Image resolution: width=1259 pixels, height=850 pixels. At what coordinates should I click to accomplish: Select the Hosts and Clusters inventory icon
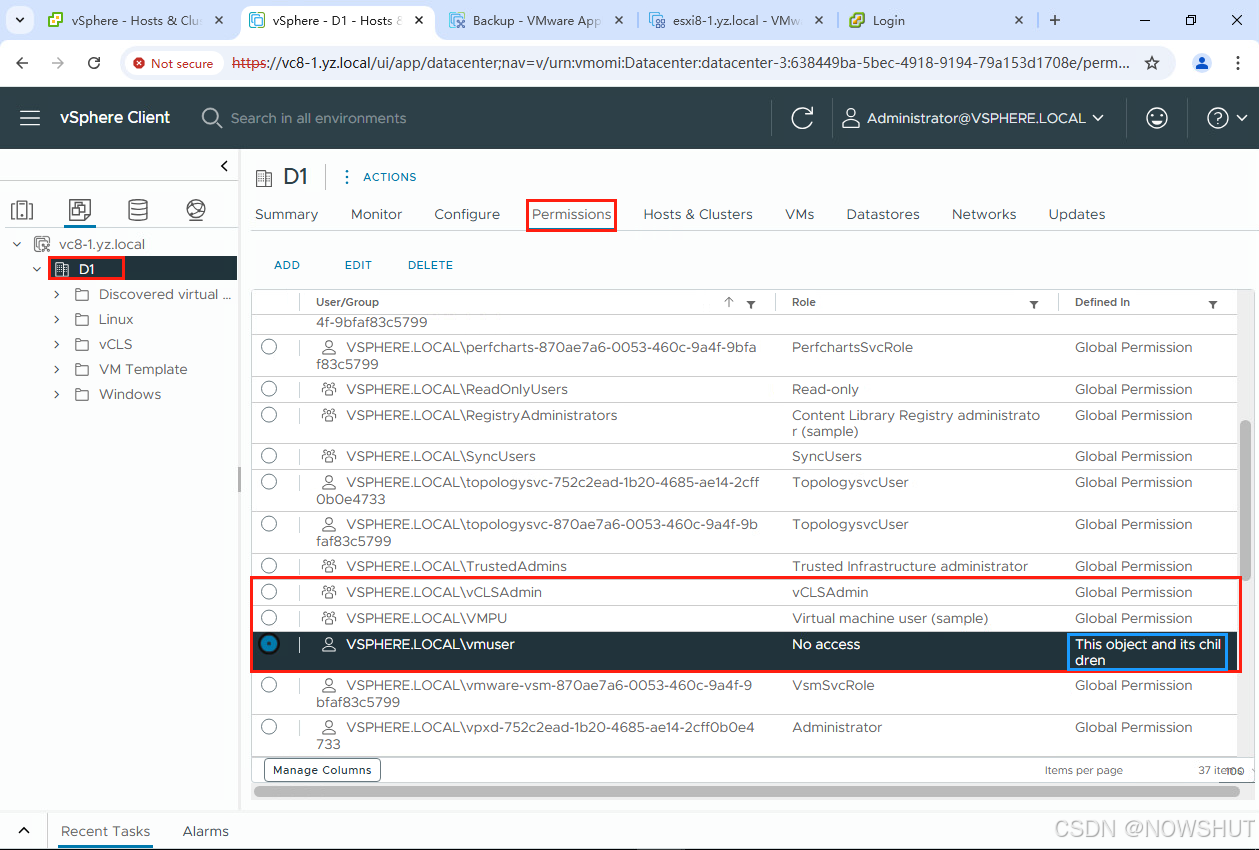(x=22, y=210)
